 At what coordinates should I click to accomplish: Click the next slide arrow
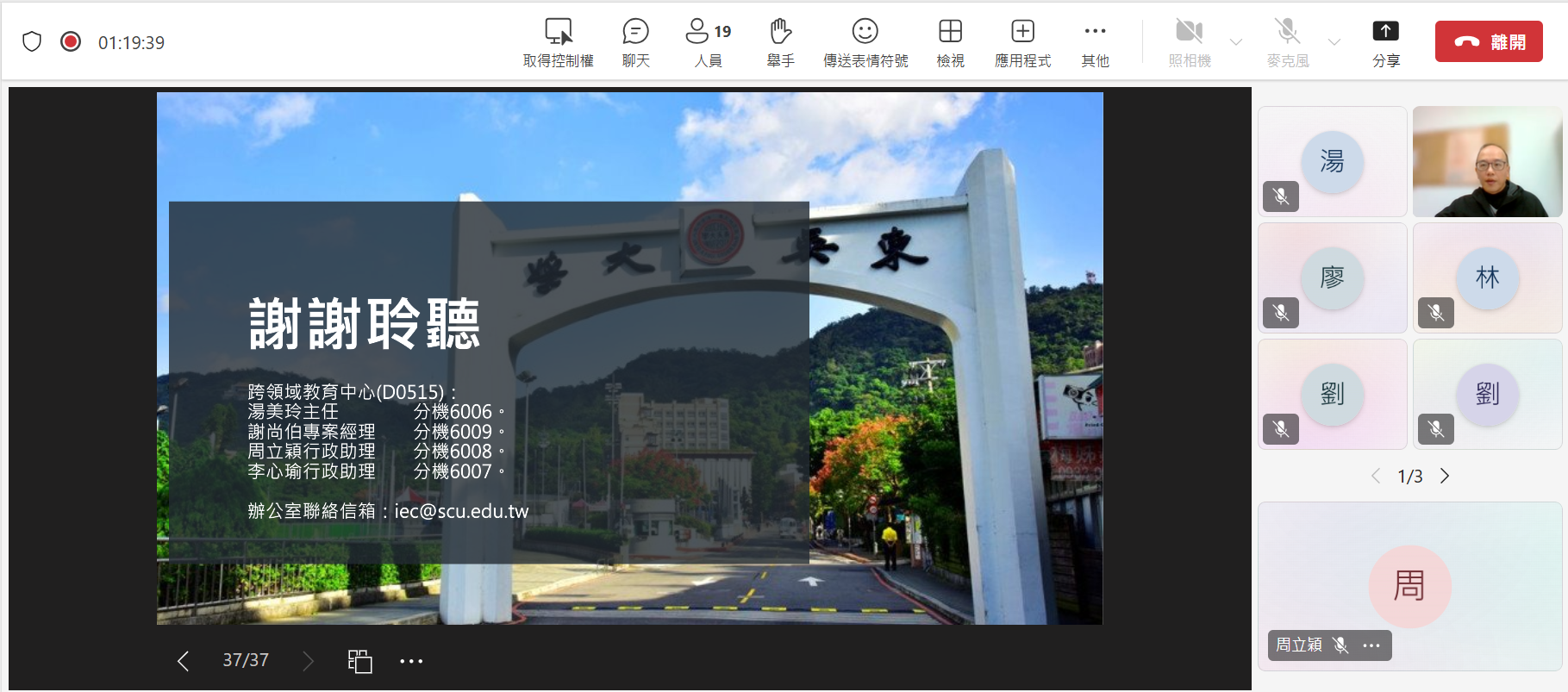tap(308, 661)
